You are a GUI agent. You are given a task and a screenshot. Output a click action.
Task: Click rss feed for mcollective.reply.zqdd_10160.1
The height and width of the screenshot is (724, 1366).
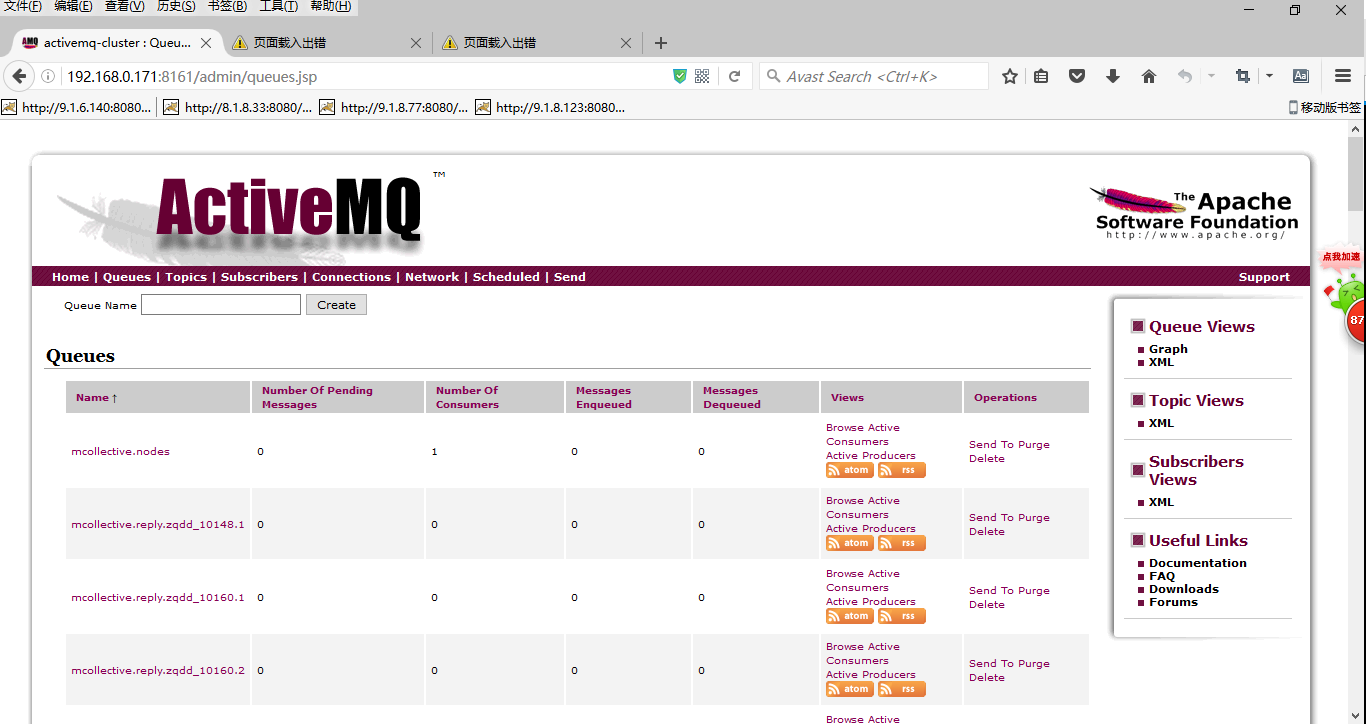pyautogui.click(x=902, y=616)
